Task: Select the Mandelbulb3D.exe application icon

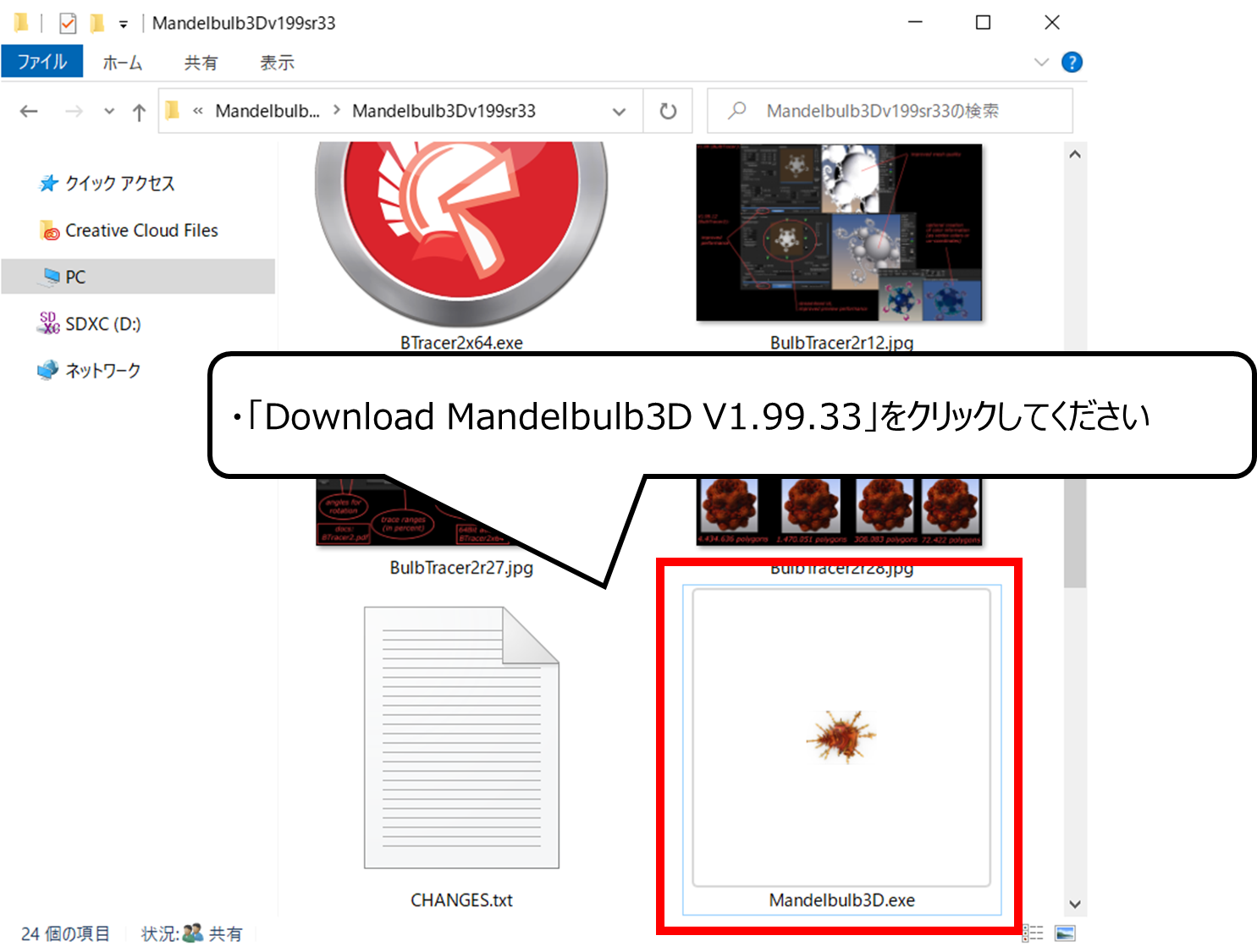Action: [x=841, y=737]
